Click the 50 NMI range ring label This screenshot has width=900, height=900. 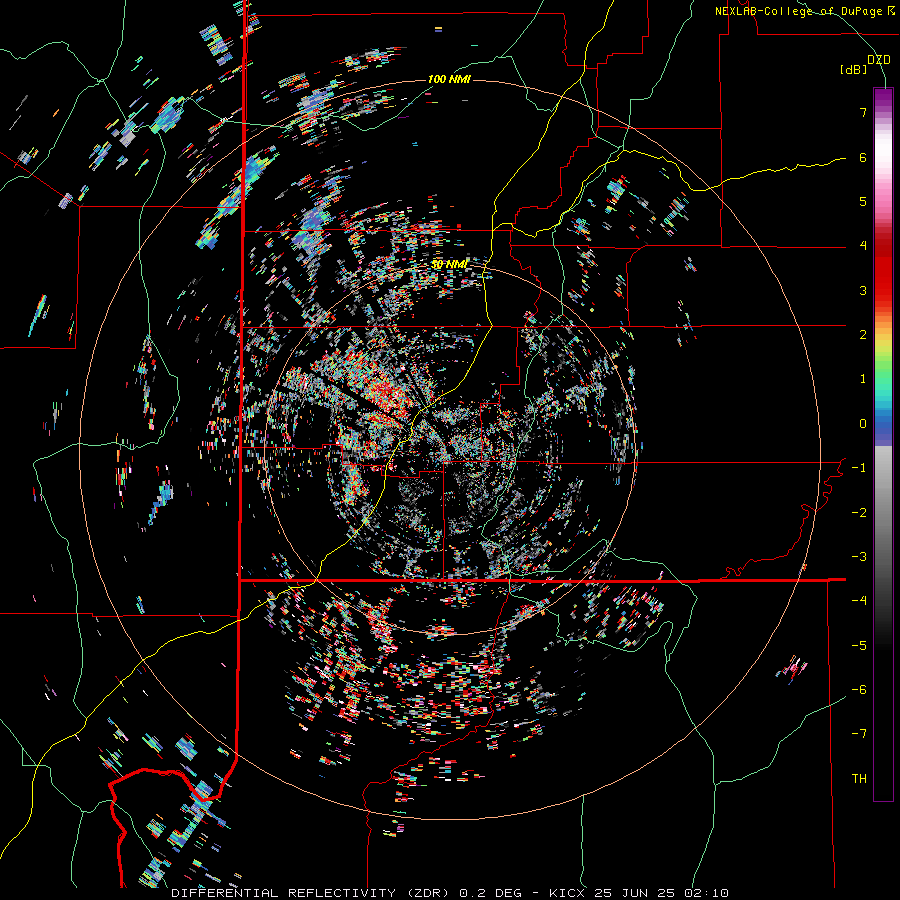(x=449, y=265)
